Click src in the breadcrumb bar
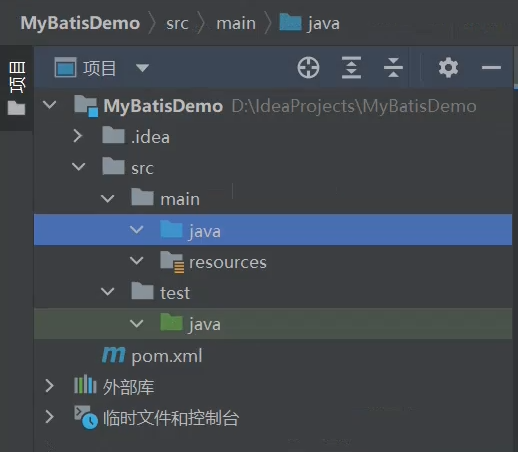Image resolution: width=518 pixels, height=452 pixels. tap(177, 24)
